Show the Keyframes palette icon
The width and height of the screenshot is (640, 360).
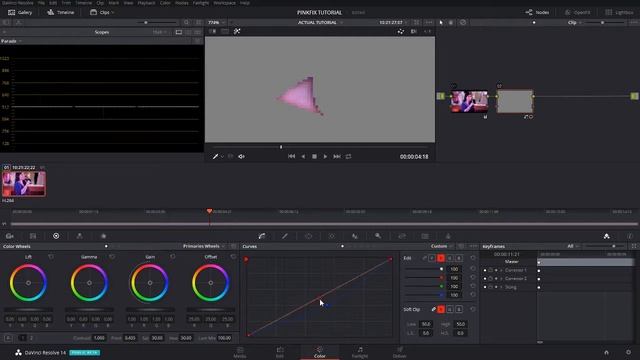[x=607, y=236]
